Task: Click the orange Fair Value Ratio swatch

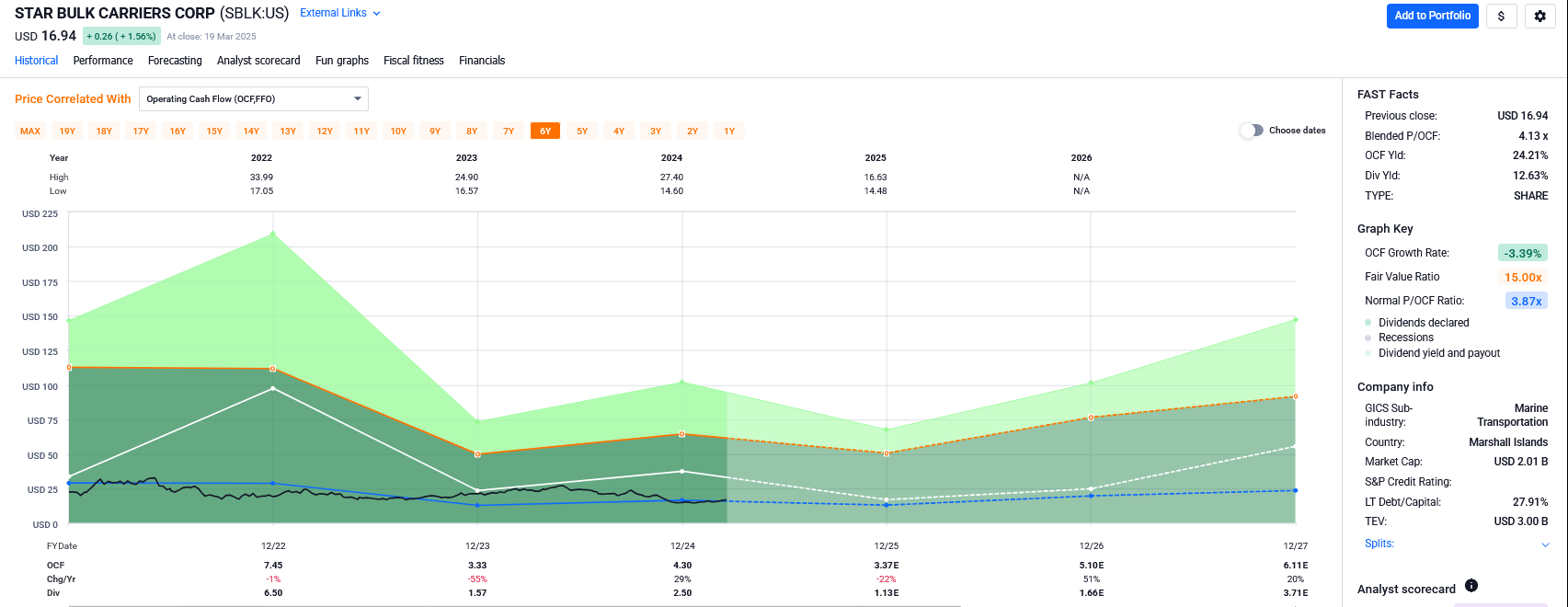Action: click(1522, 277)
